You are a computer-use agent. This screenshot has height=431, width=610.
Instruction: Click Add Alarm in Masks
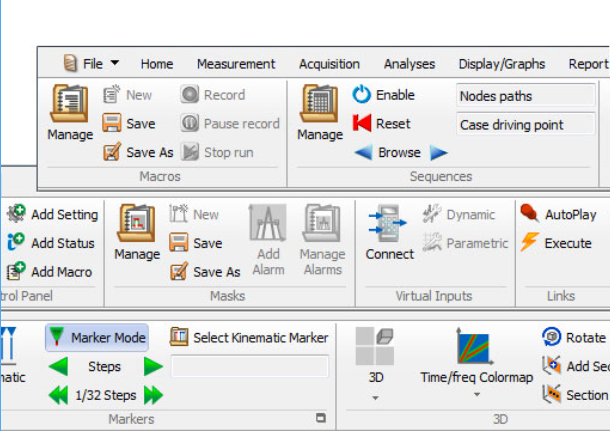(268, 240)
